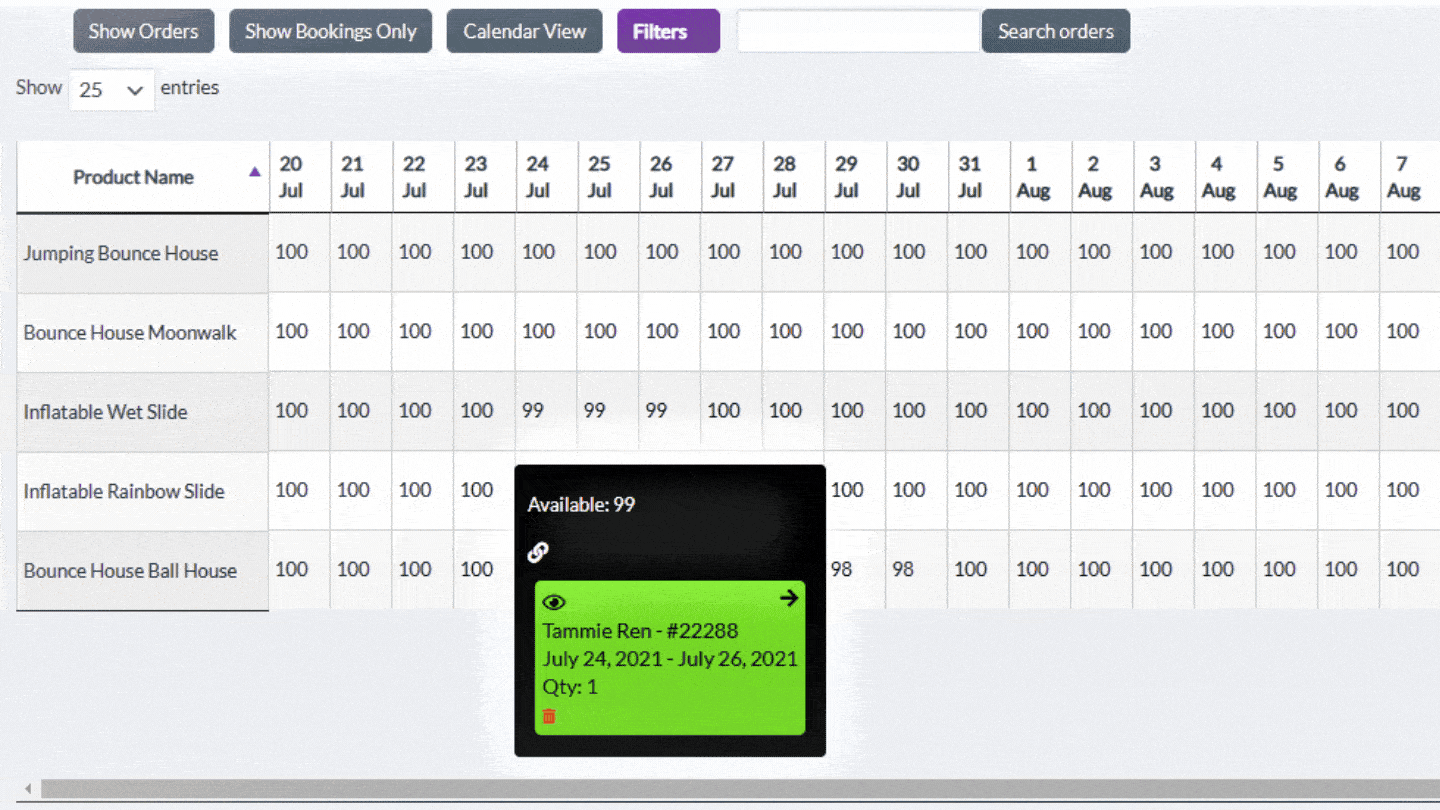Screen dimensions: 1440x810
Task: Select Bounce House Ball House row name
Action: [x=130, y=571]
